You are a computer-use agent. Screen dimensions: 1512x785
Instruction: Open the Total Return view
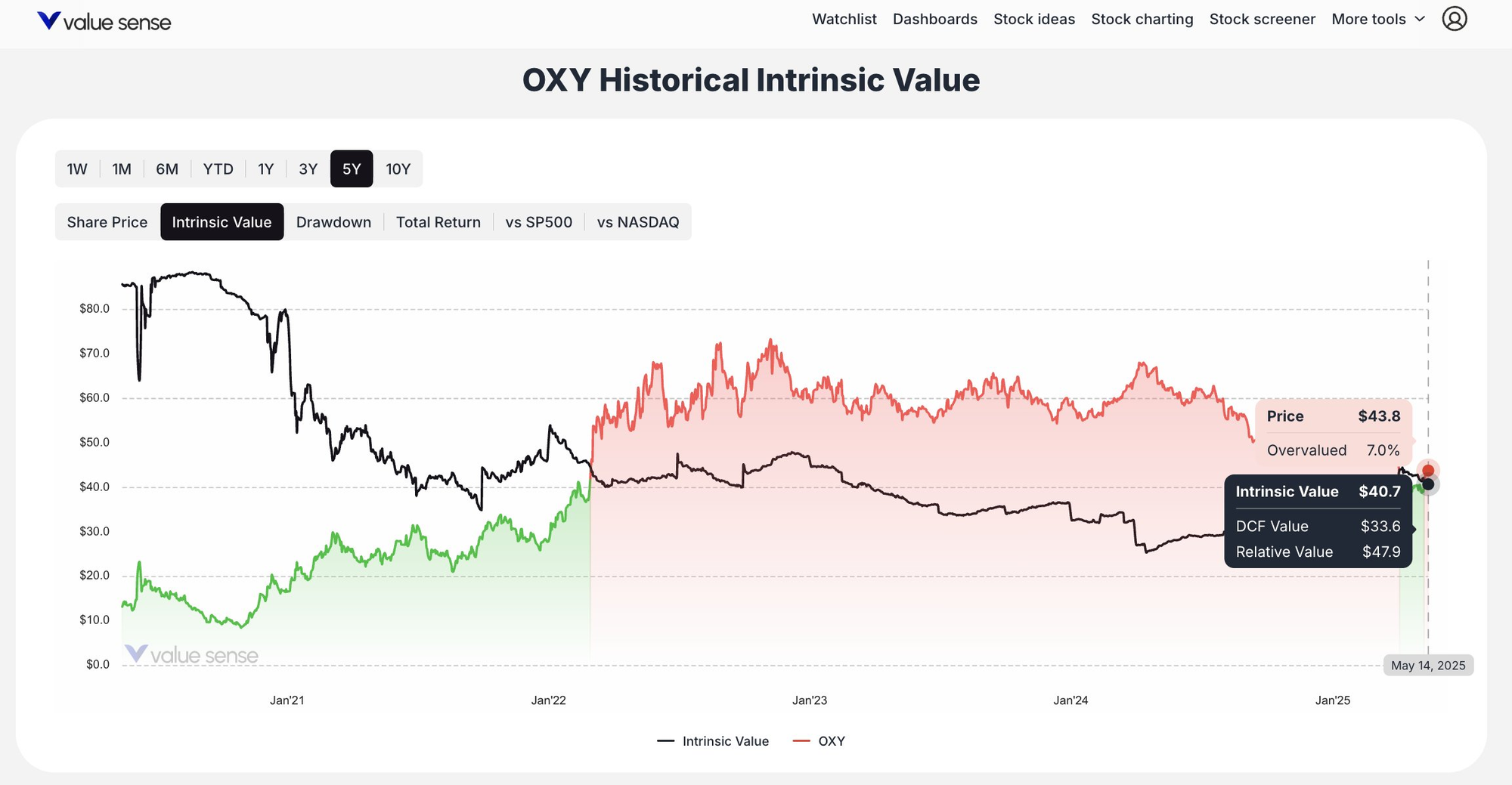click(438, 221)
